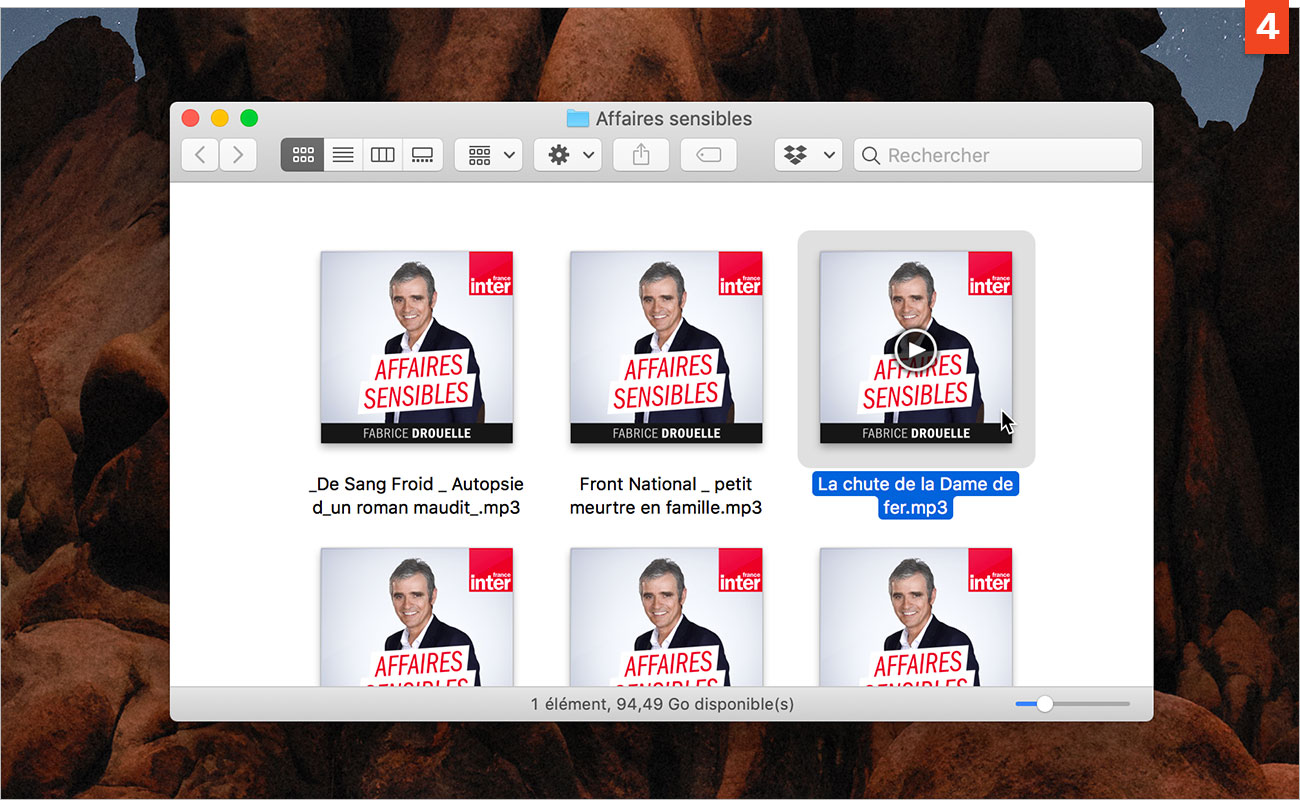Switch to icon view mode
Screen dimensions: 1300x800
point(302,155)
